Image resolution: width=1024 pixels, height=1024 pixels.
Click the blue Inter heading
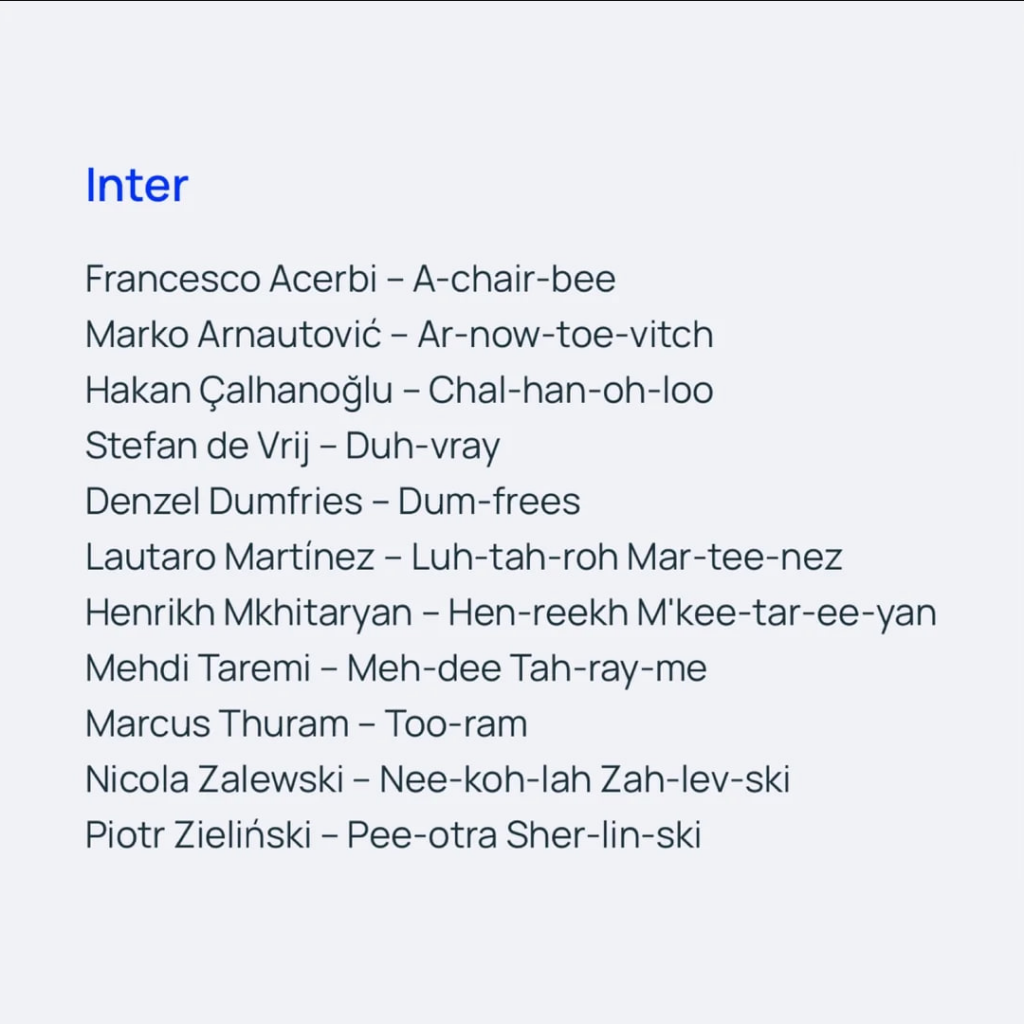point(137,185)
